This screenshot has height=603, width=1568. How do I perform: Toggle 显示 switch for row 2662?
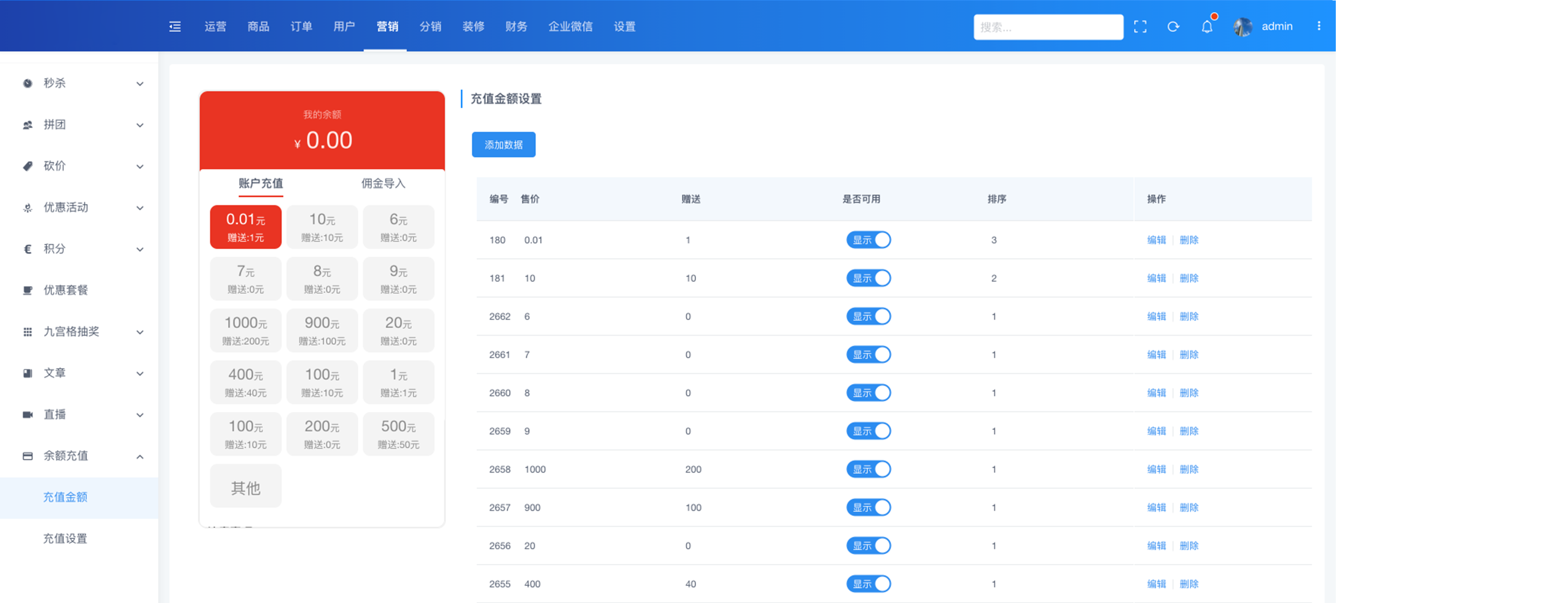click(868, 316)
